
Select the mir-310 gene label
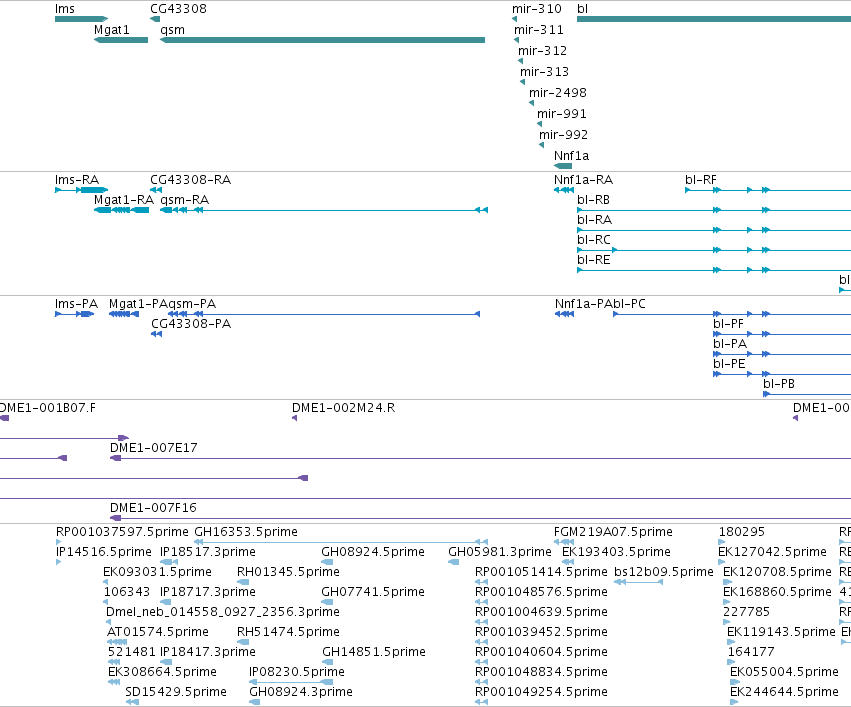tap(537, 9)
